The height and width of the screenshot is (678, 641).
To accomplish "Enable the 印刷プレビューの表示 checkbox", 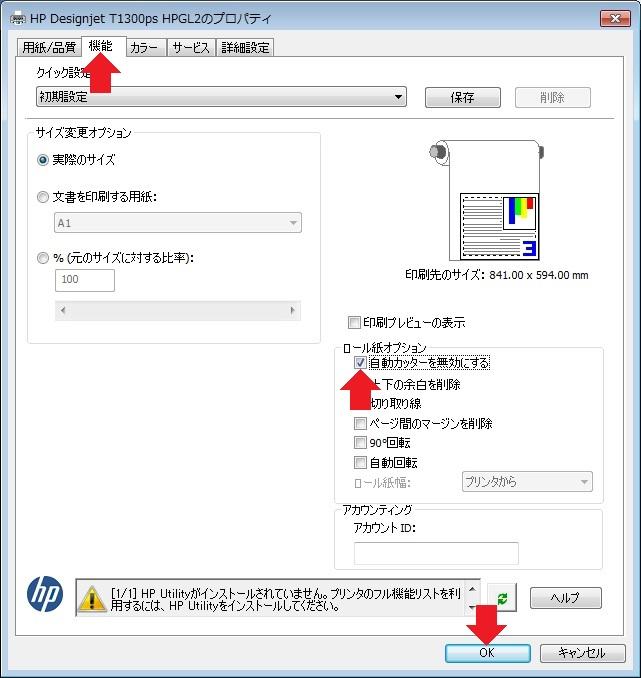I will tap(354, 323).
